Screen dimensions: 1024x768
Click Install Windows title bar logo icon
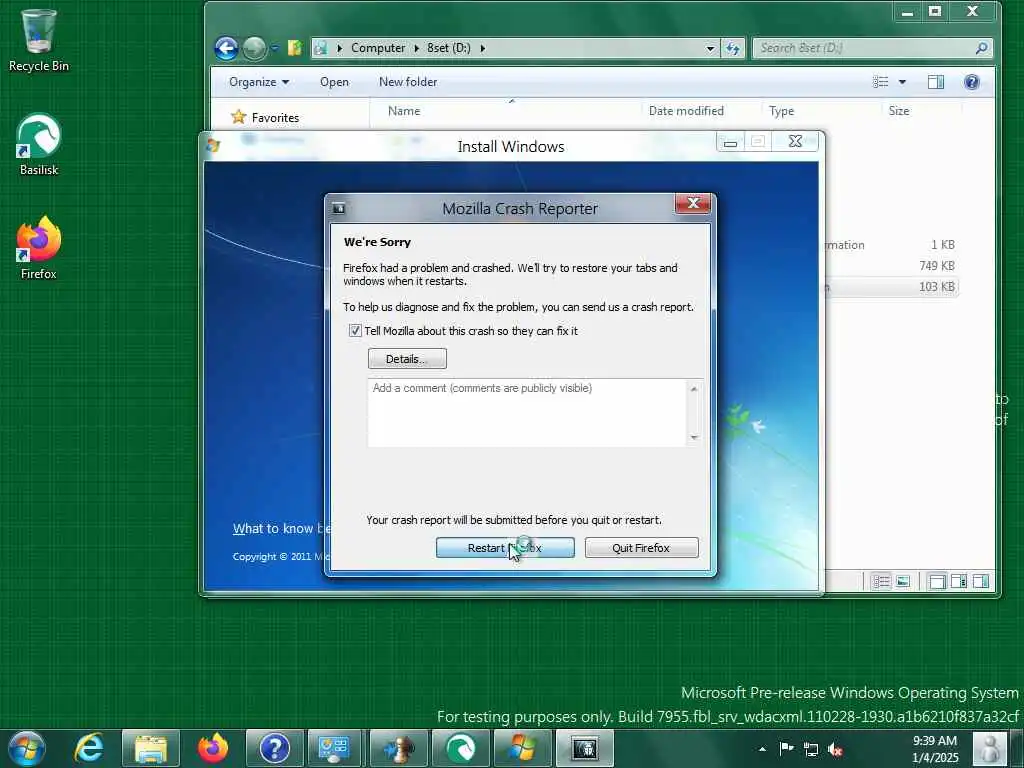(213, 144)
